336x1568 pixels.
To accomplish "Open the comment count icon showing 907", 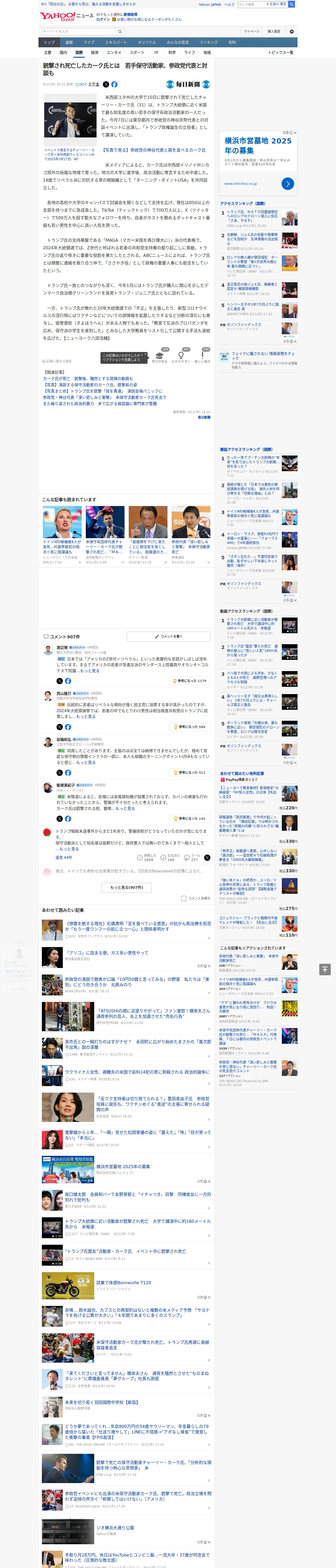I will click(81, 85).
